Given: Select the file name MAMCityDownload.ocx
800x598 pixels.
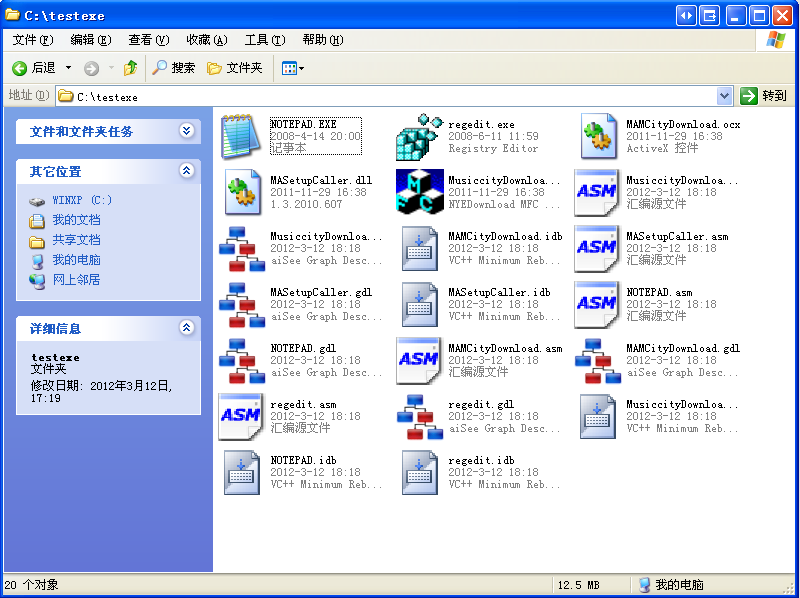Looking at the screenshot, I should point(683,124).
